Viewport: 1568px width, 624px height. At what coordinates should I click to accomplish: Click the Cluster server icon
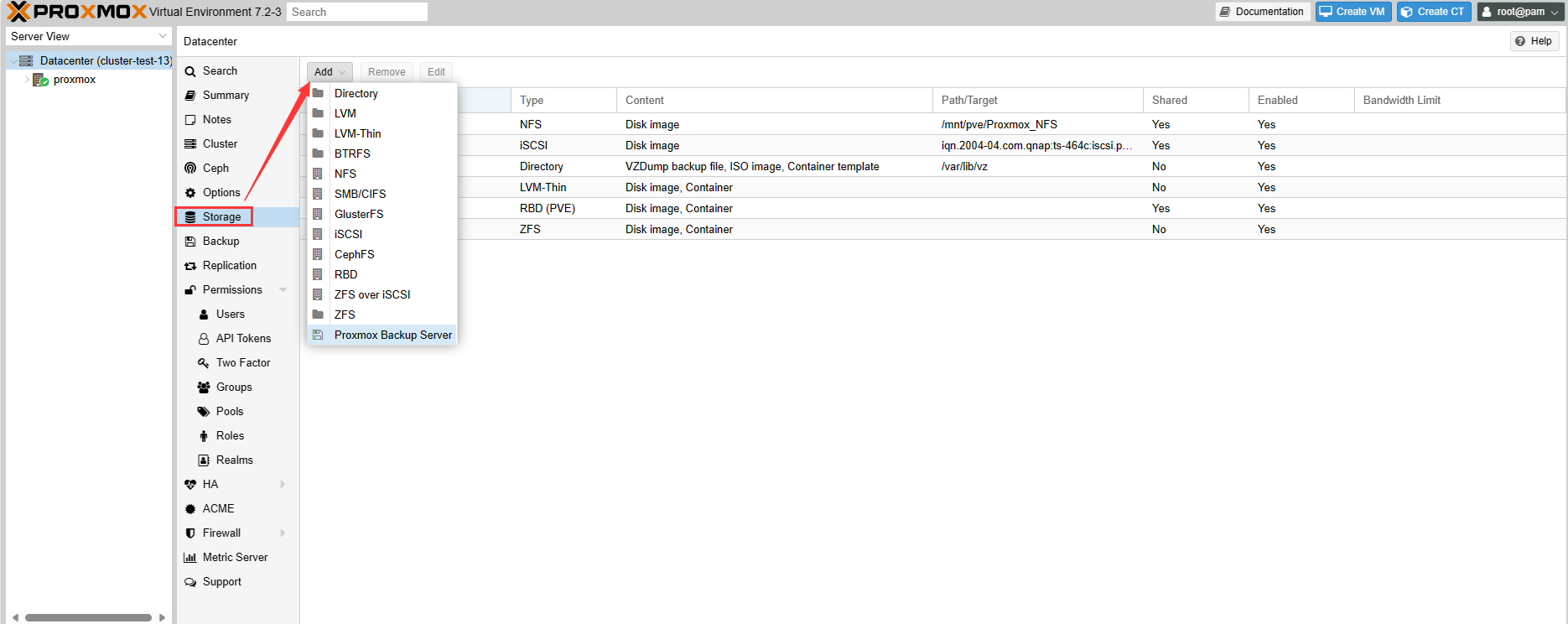(x=190, y=144)
